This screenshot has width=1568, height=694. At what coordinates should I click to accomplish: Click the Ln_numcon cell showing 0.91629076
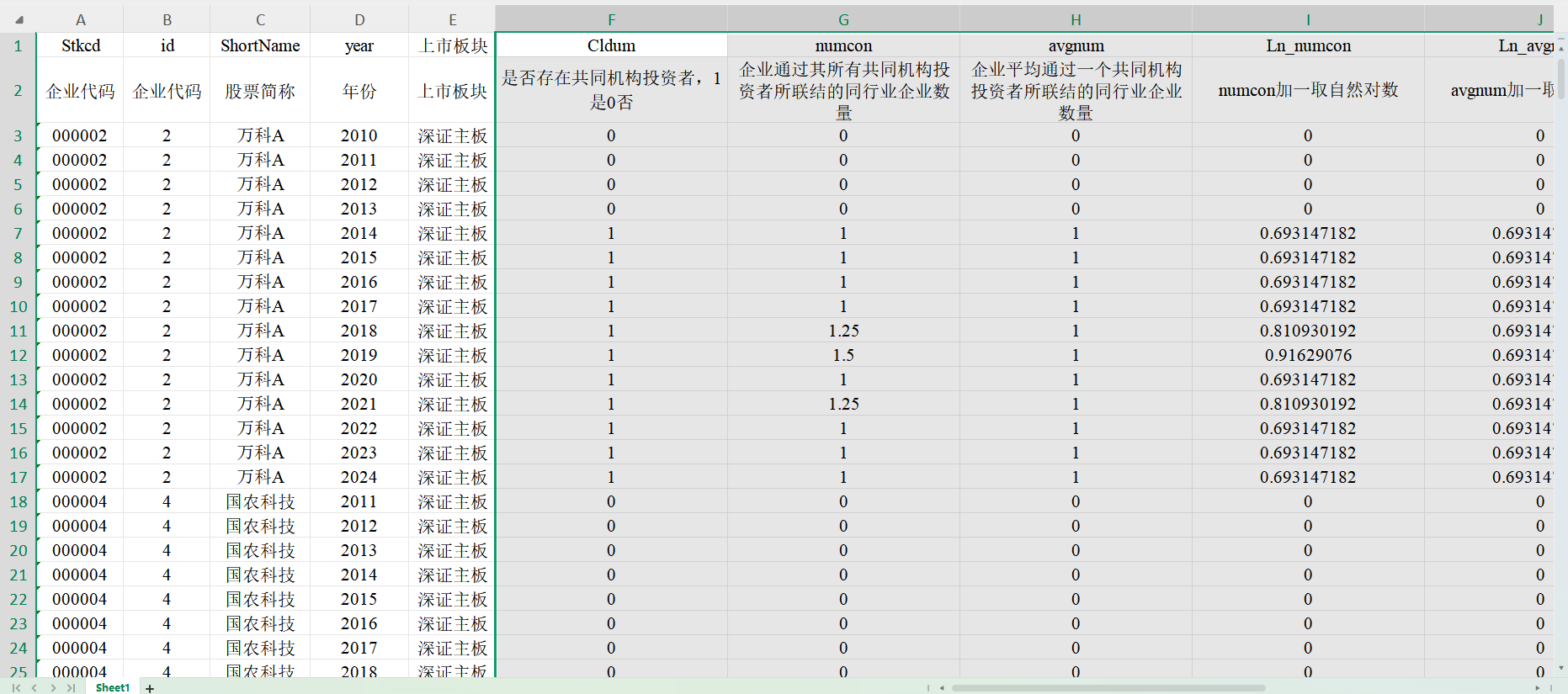pos(1308,356)
